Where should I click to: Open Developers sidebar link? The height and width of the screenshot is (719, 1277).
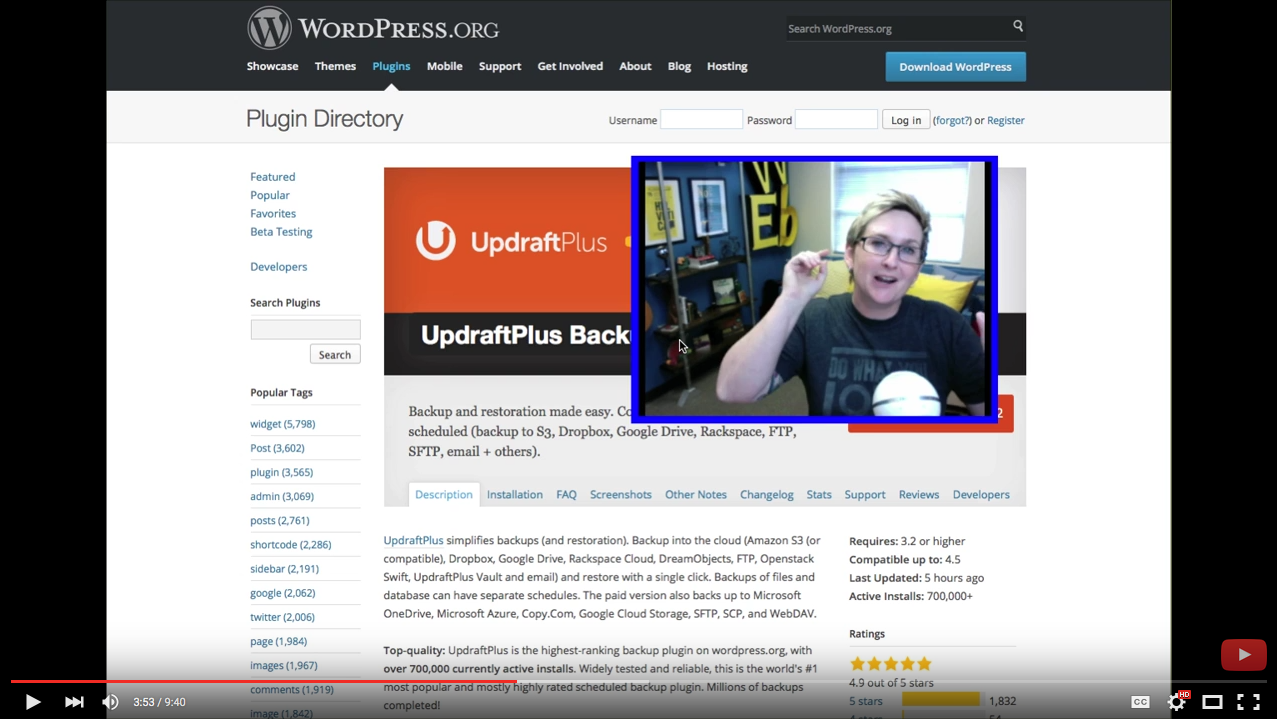(x=278, y=267)
